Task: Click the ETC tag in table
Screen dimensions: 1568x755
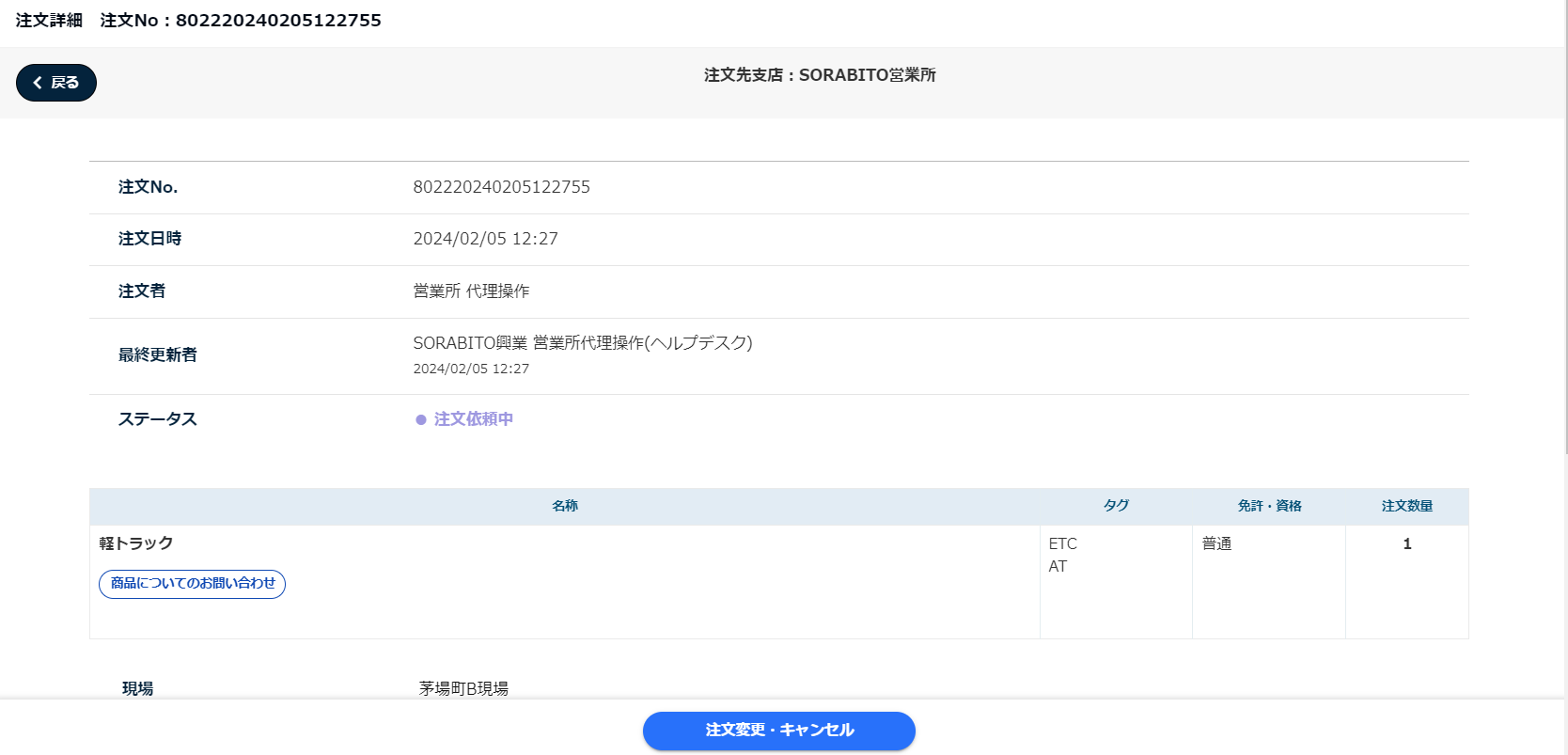Action: [x=1063, y=543]
